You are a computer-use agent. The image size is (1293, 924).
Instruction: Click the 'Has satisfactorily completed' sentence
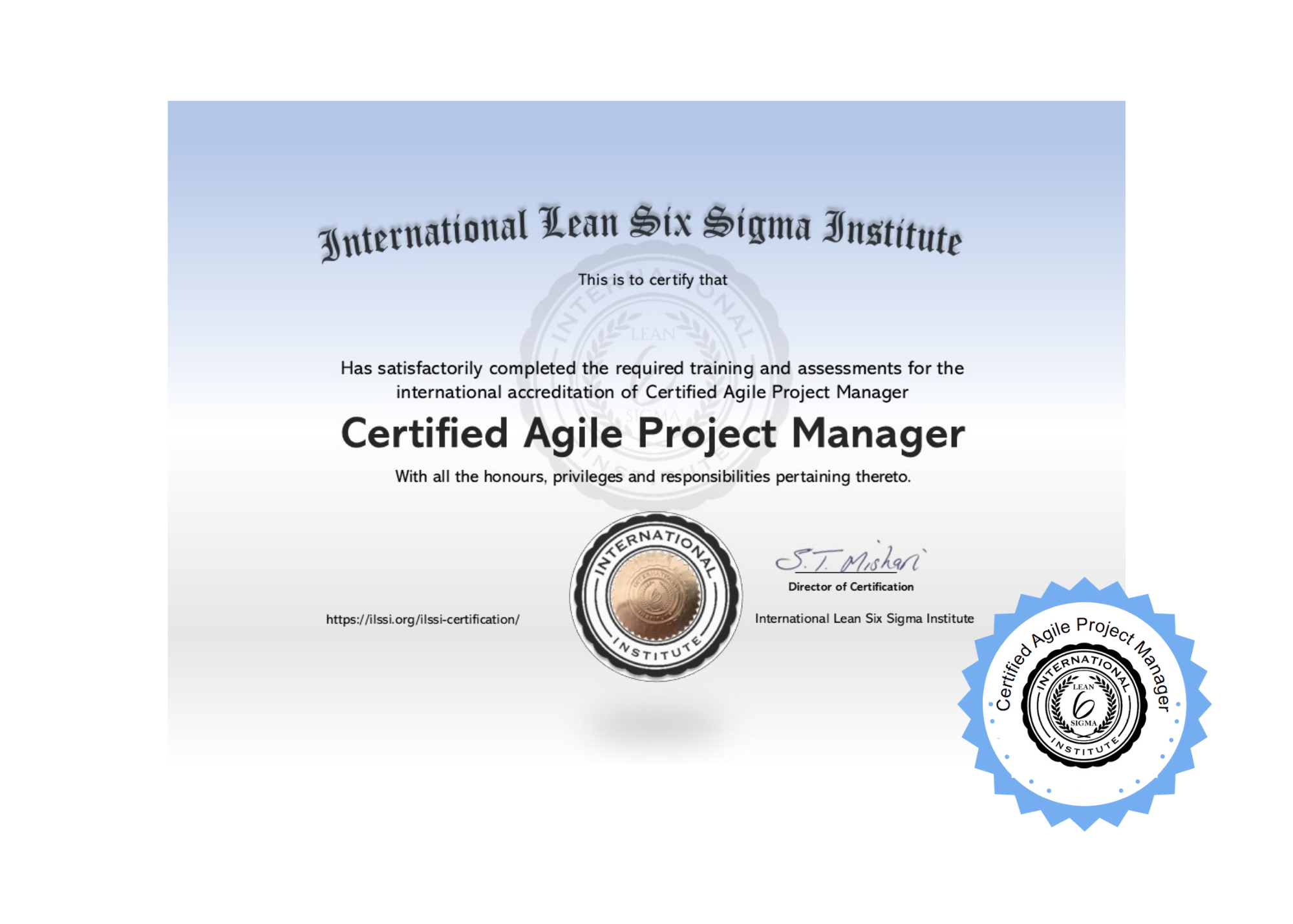click(x=652, y=368)
